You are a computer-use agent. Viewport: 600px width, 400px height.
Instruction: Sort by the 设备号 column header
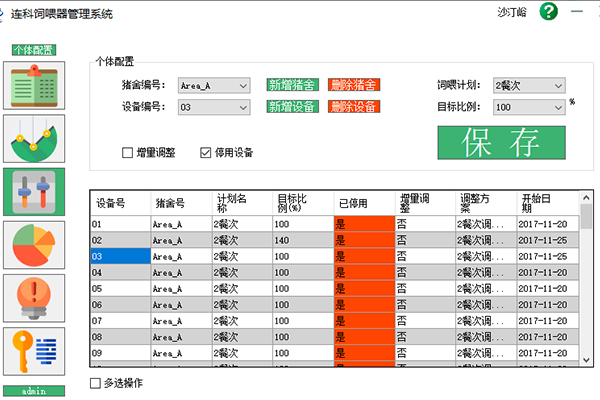[120, 201]
